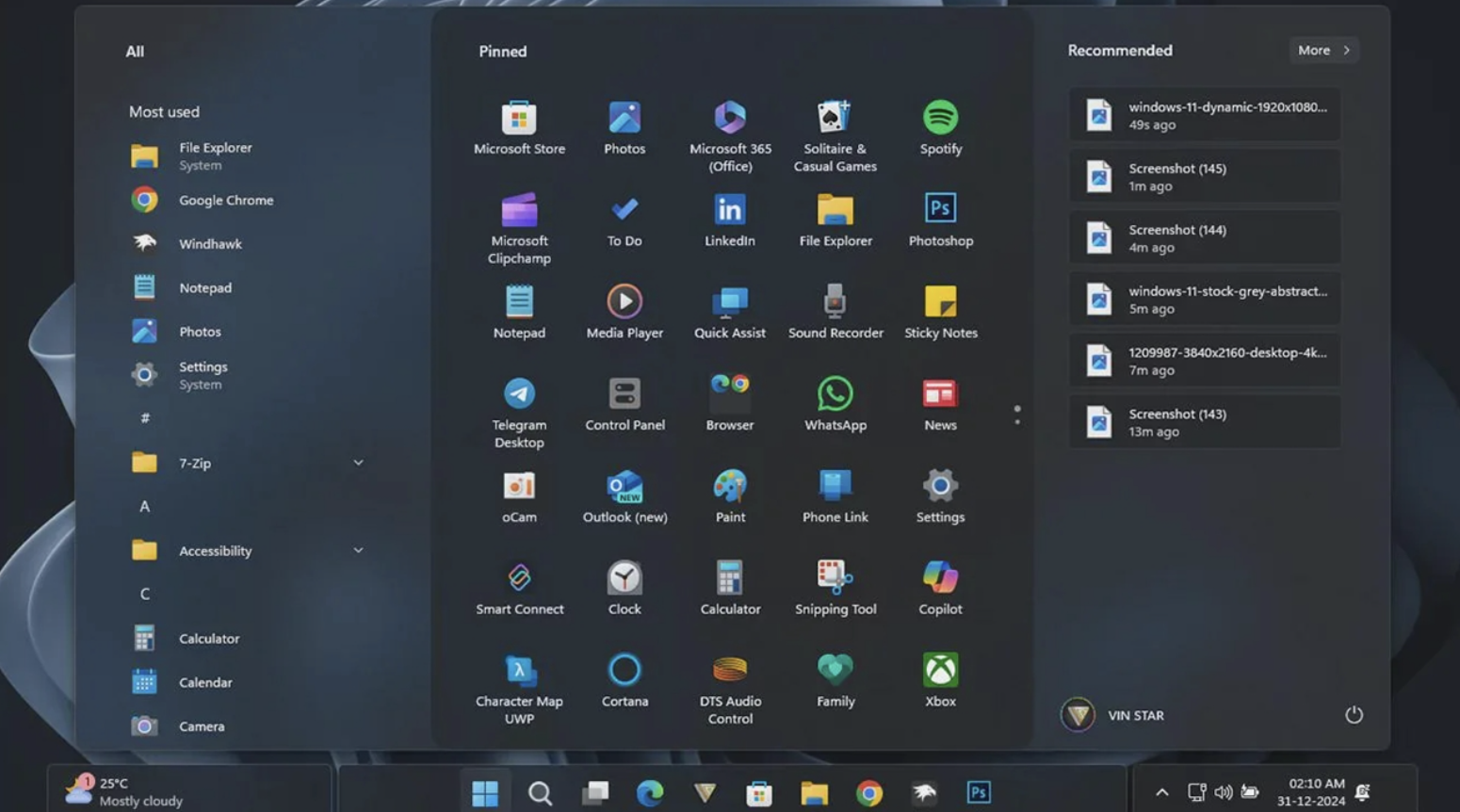Launch Telegram Desktop

pyautogui.click(x=519, y=413)
